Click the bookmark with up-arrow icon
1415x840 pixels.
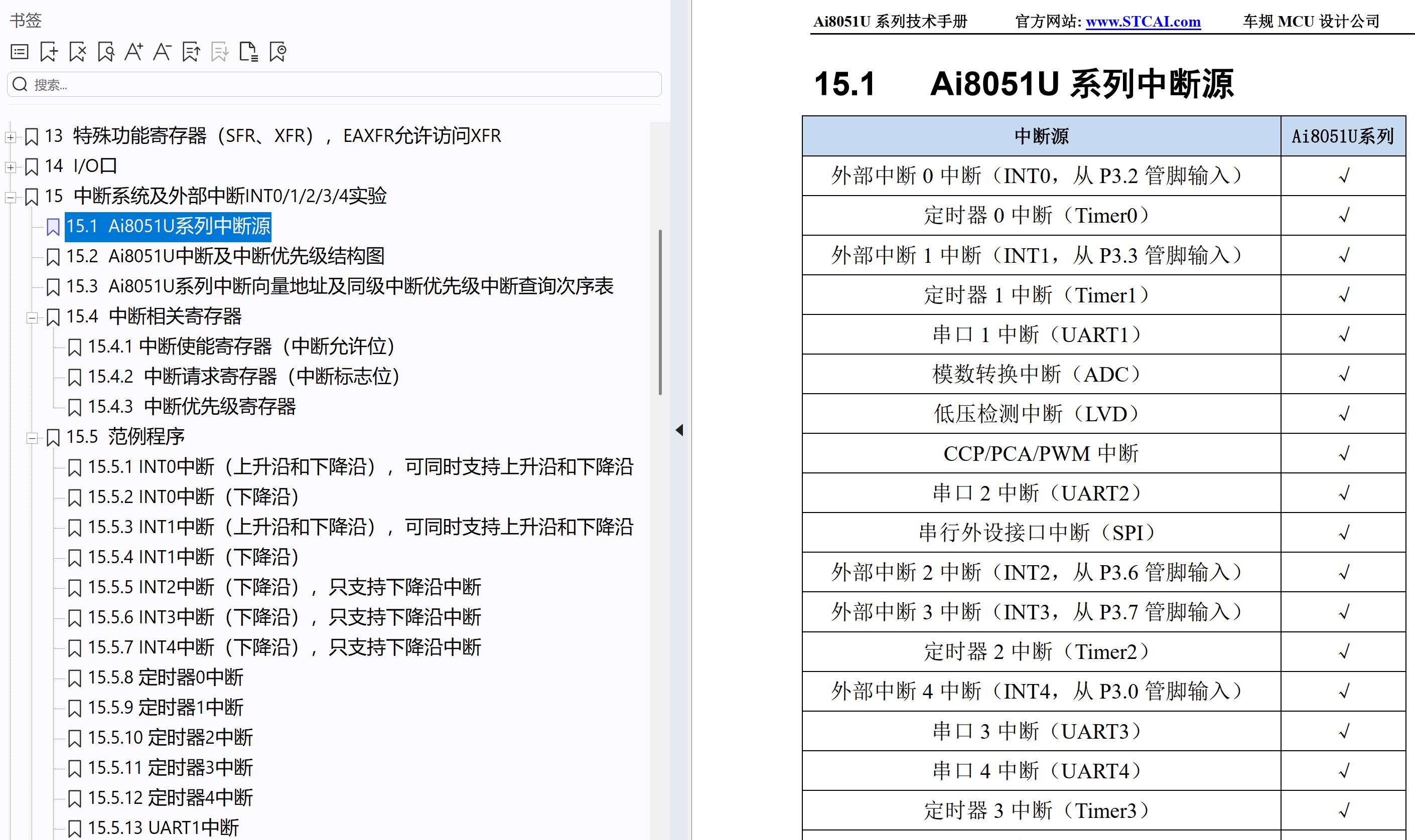191,52
